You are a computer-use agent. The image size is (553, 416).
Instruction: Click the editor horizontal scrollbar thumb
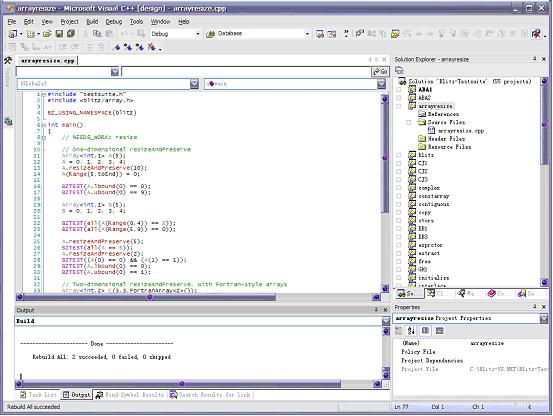(x=150, y=297)
